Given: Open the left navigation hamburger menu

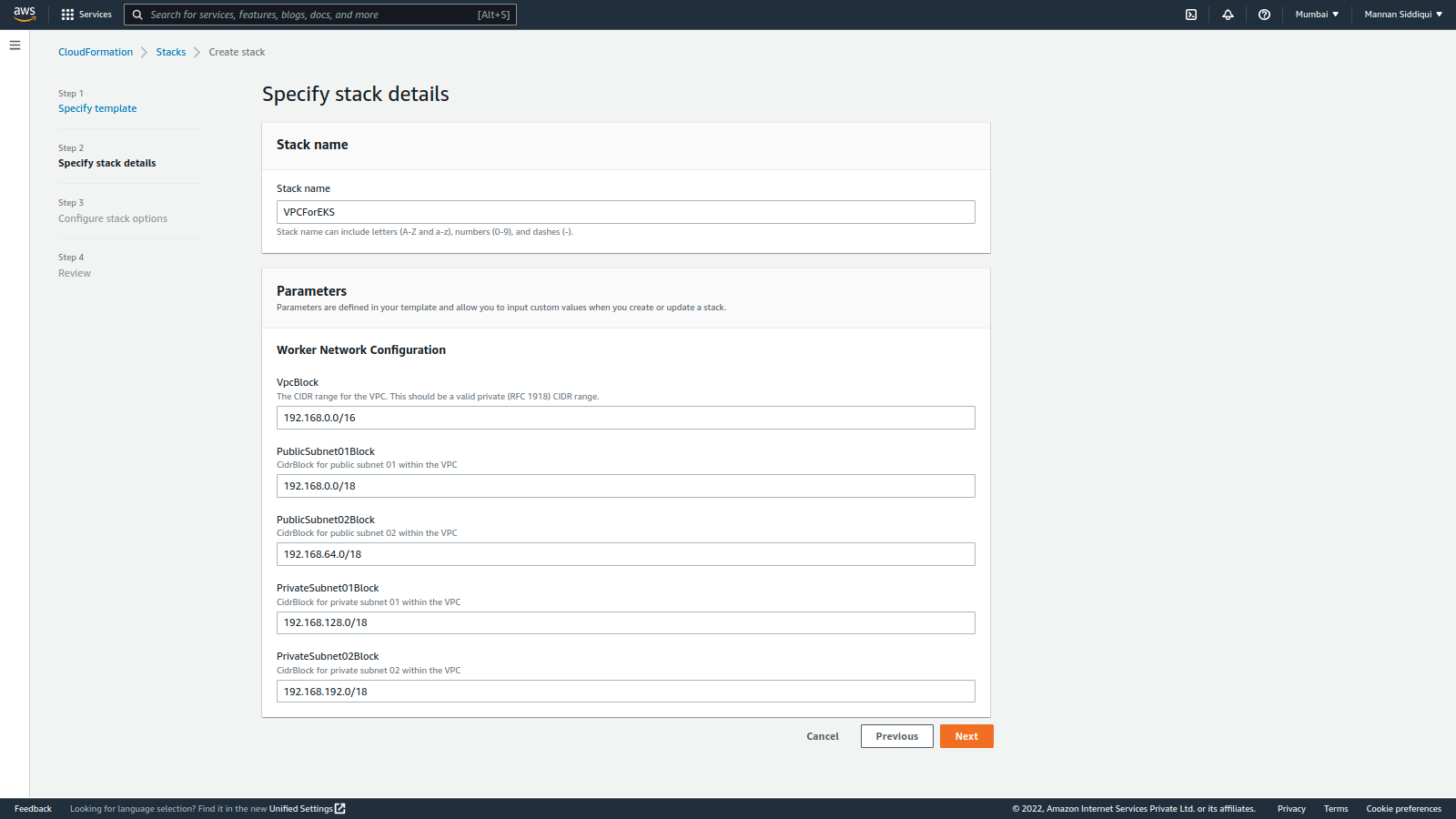Looking at the screenshot, I should pyautogui.click(x=15, y=45).
